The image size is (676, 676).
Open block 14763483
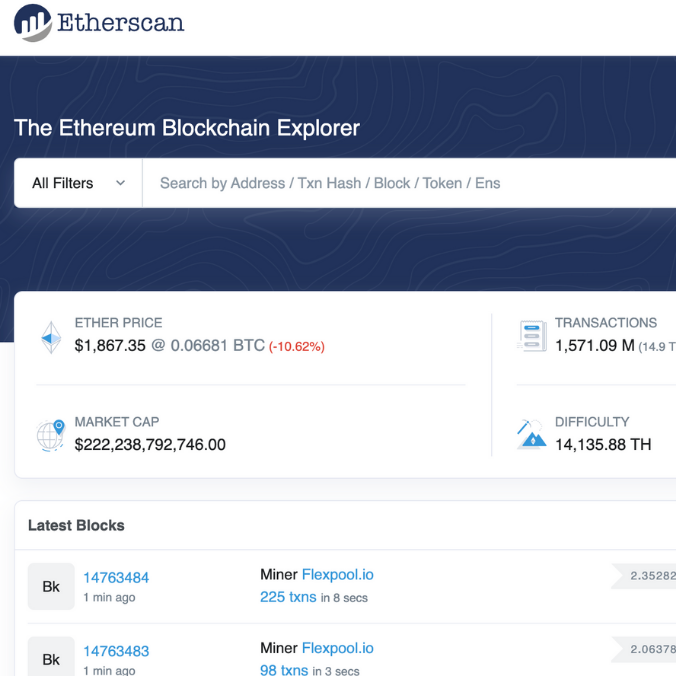tap(116, 651)
